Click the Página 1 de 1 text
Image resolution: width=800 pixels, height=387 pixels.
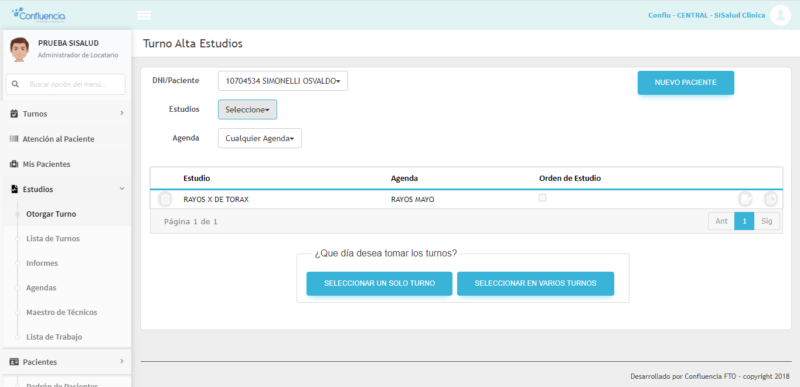click(x=191, y=222)
